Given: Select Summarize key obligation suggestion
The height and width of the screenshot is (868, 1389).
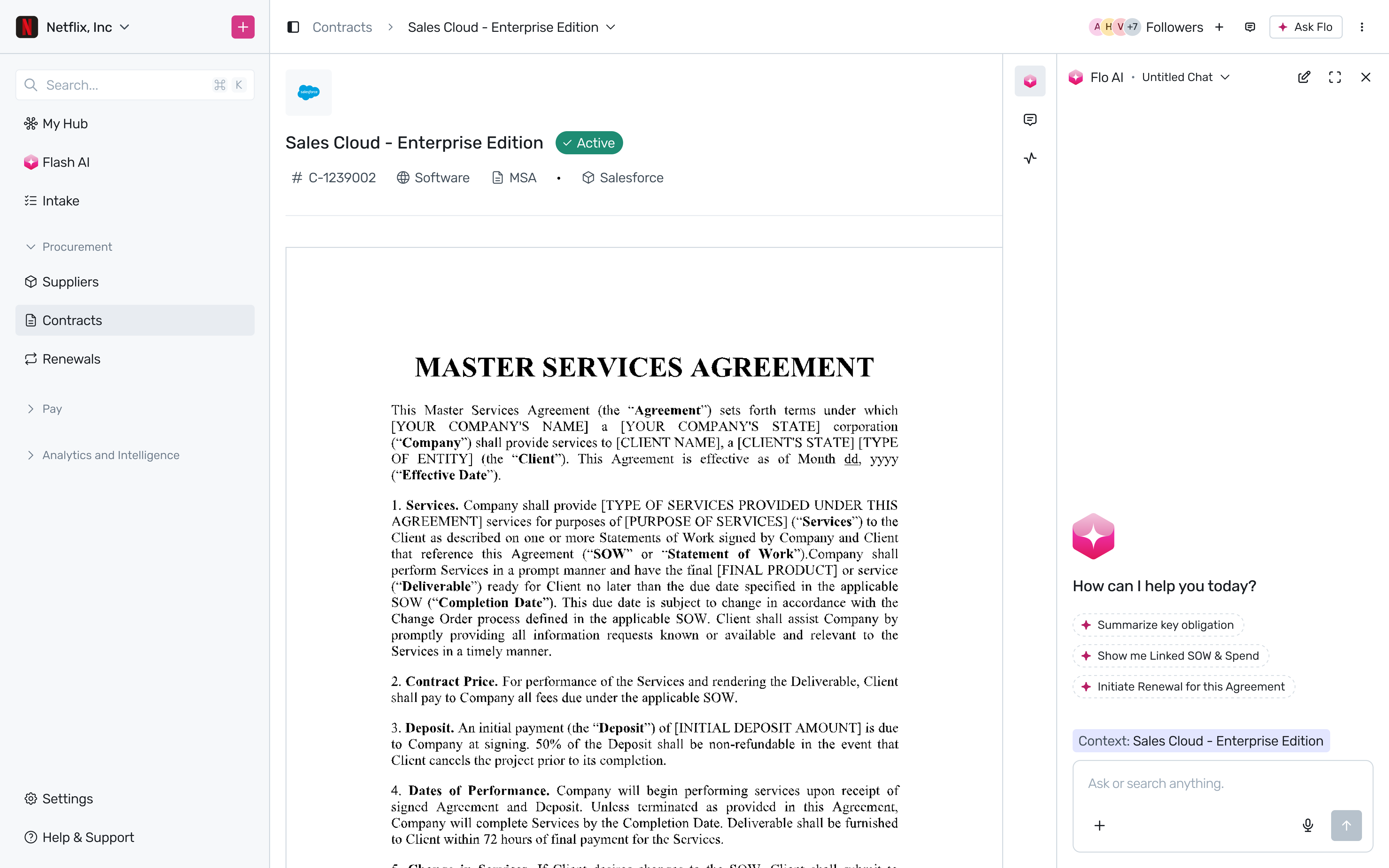Looking at the screenshot, I should tap(1158, 625).
